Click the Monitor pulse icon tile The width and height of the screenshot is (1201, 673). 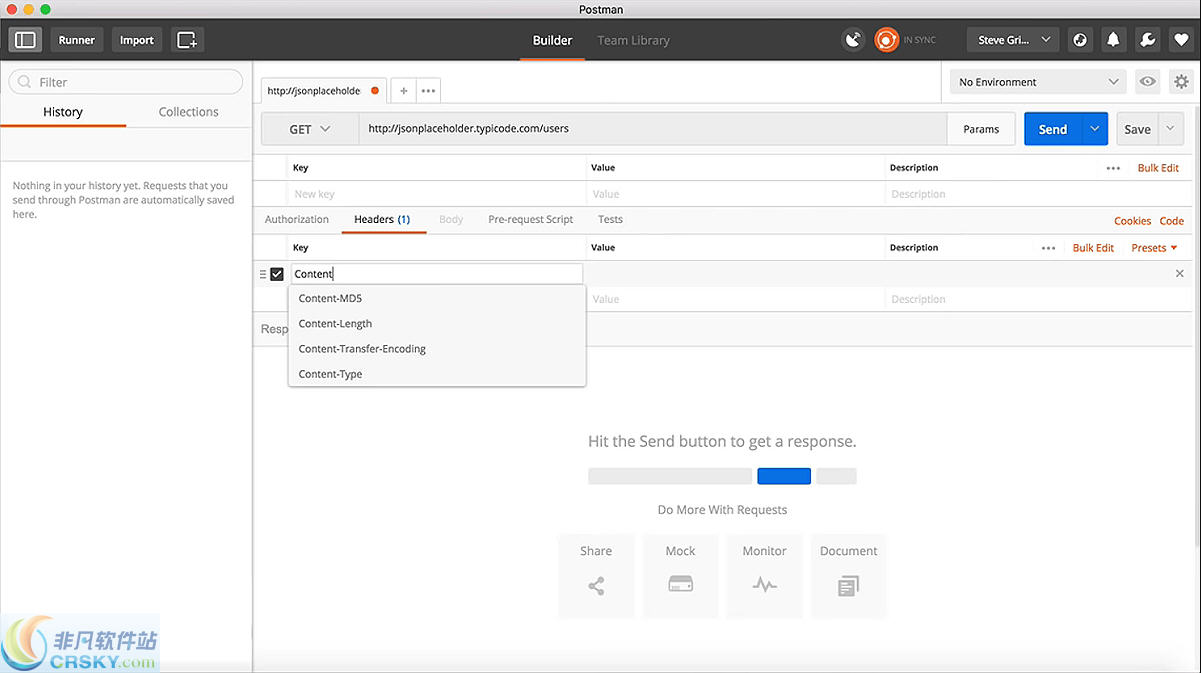[x=764, y=575]
